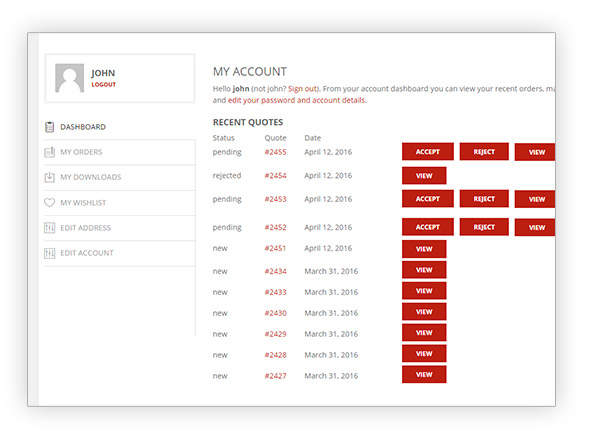Click John's avatar profile picture

tap(69, 78)
